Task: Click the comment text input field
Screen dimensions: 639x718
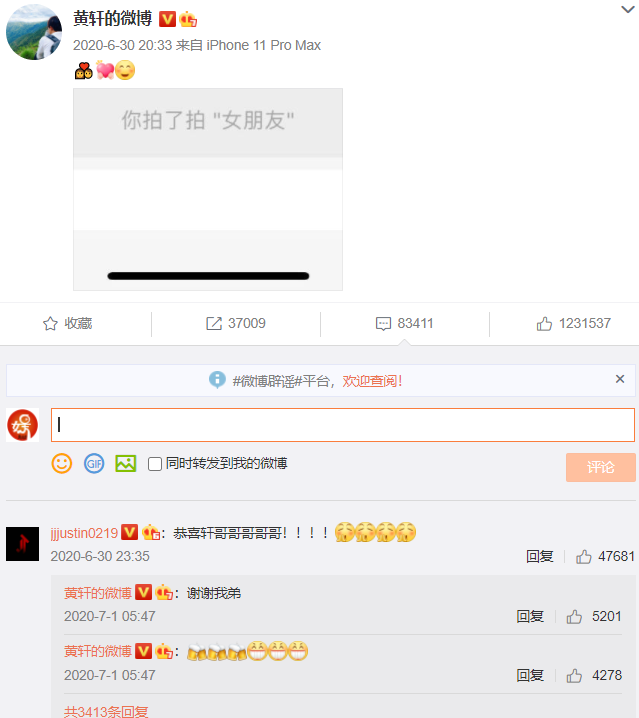Action: (x=343, y=425)
